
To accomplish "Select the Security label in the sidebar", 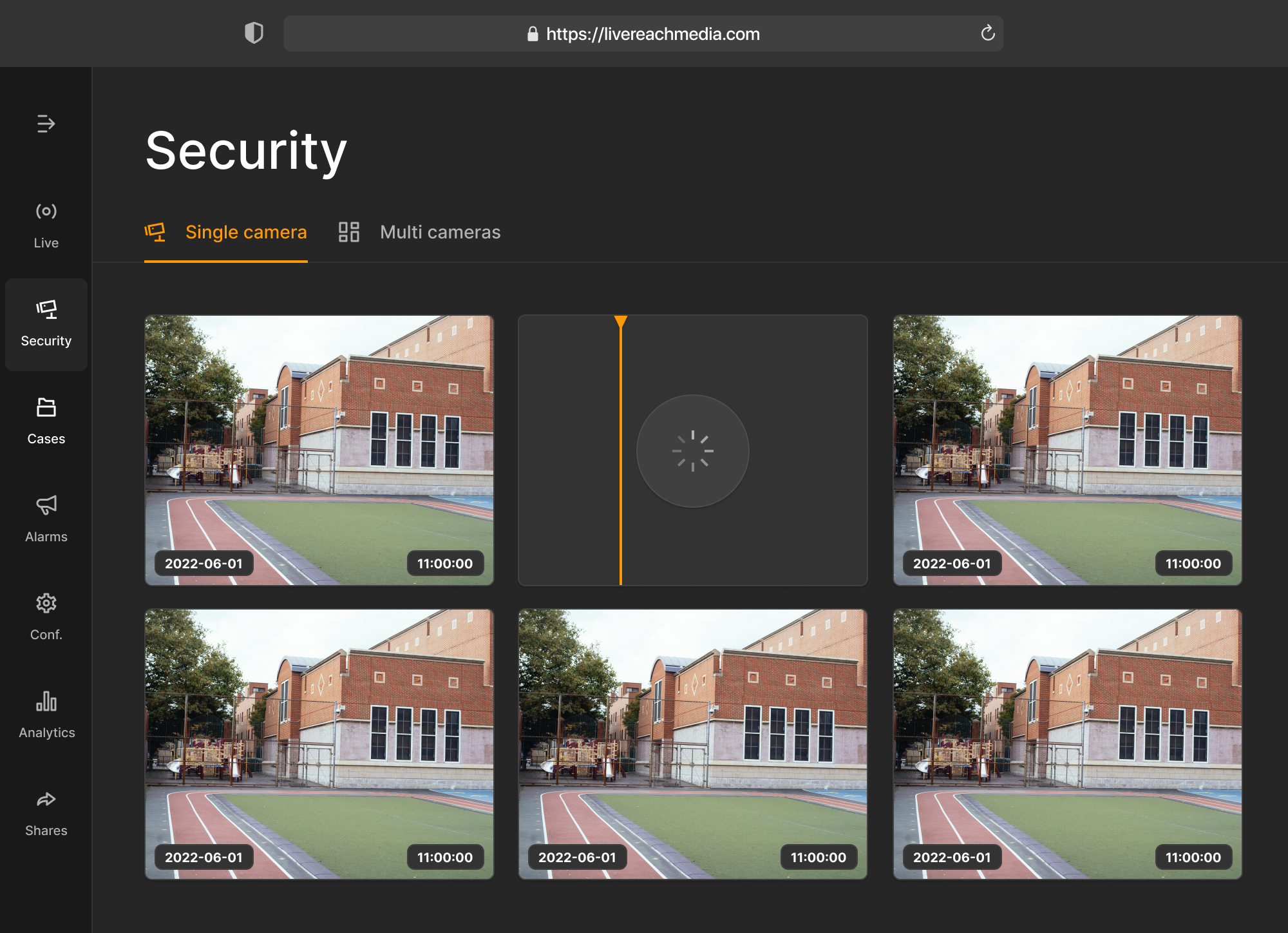I will pyautogui.click(x=46, y=341).
